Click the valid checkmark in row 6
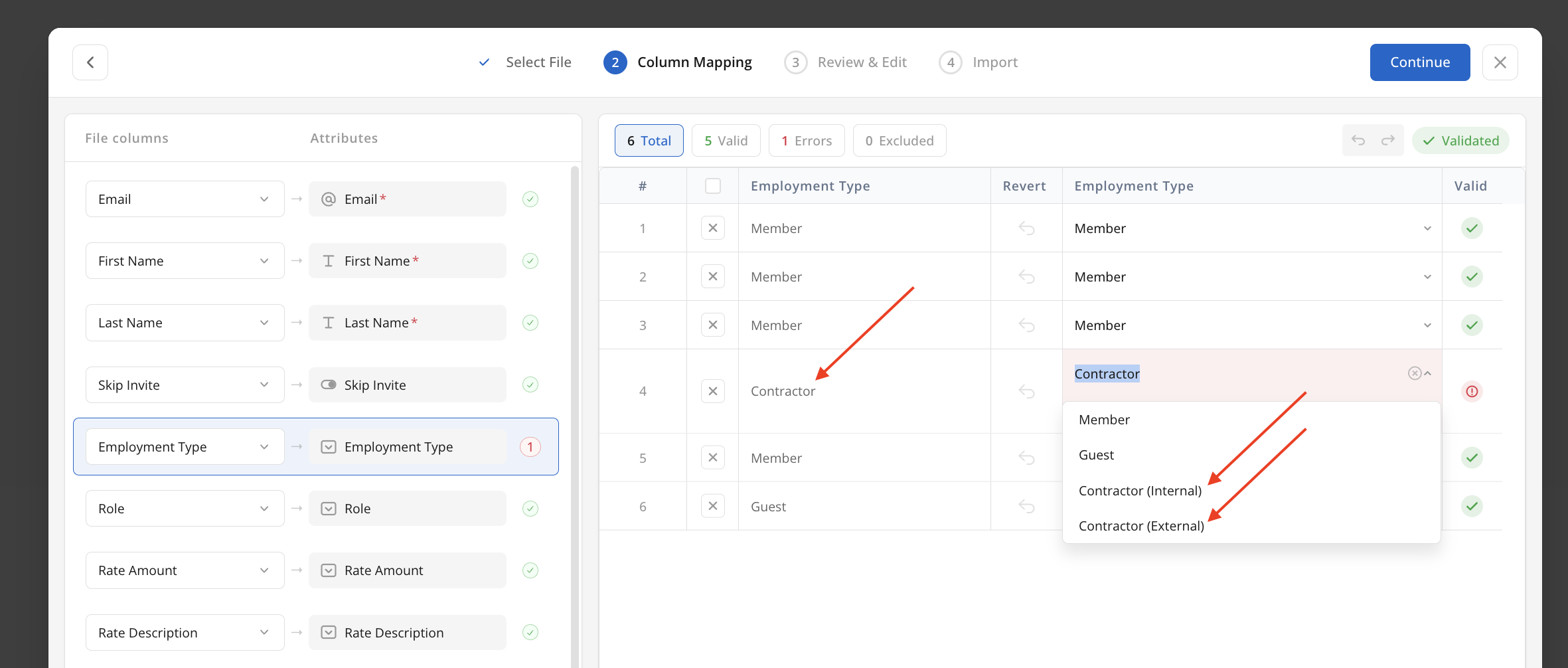Screen dimensions: 1568x668 (x=1472, y=506)
